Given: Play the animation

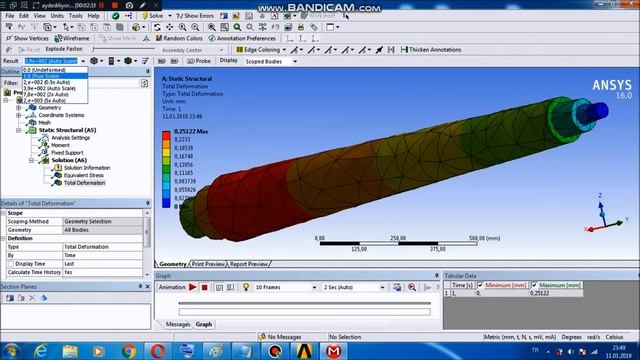Looking at the screenshot, I should [193, 287].
